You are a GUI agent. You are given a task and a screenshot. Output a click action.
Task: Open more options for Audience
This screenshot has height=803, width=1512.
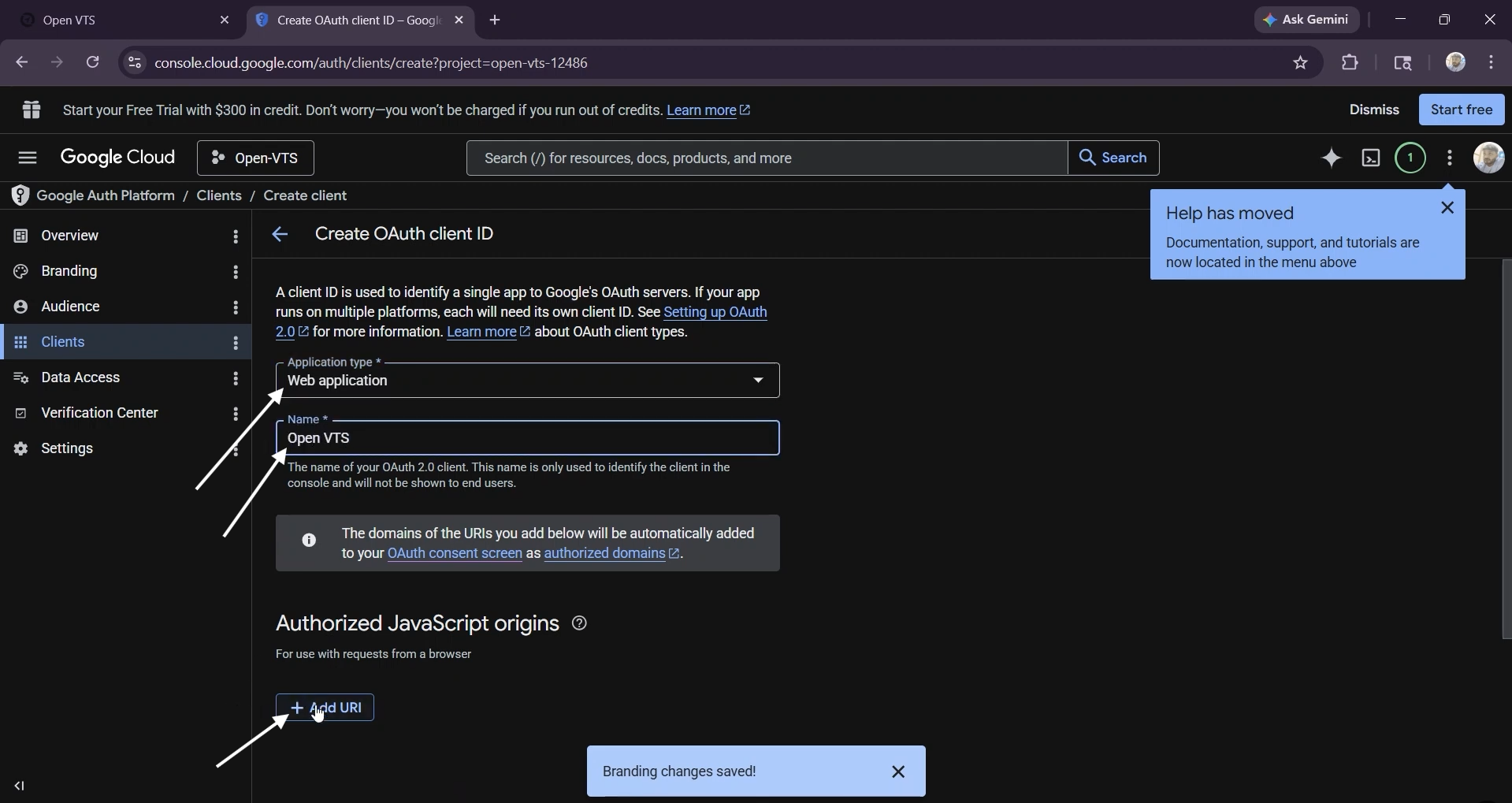click(x=236, y=307)
